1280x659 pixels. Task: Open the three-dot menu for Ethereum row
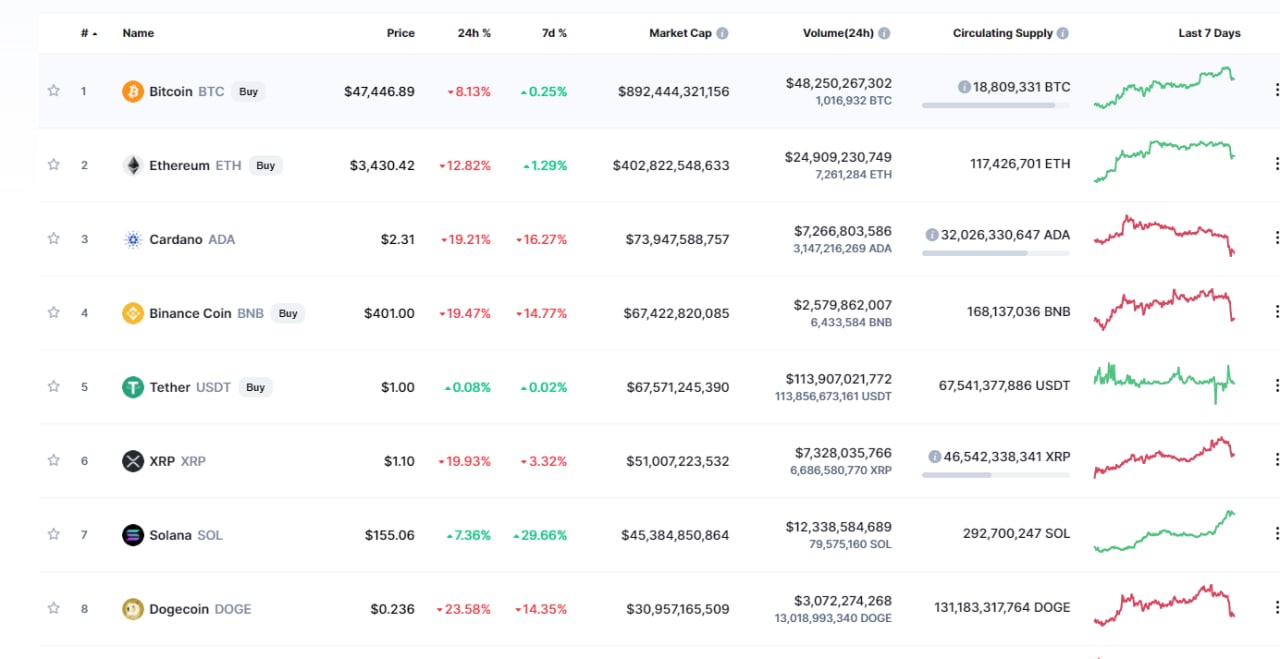pos(1276,164)
